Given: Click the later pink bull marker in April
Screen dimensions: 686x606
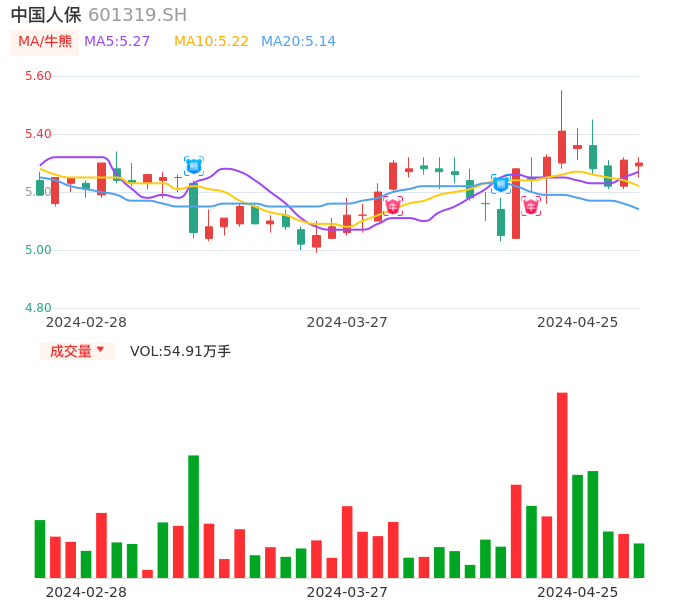Looking at the screenshot, I should (x=531, y=205).
